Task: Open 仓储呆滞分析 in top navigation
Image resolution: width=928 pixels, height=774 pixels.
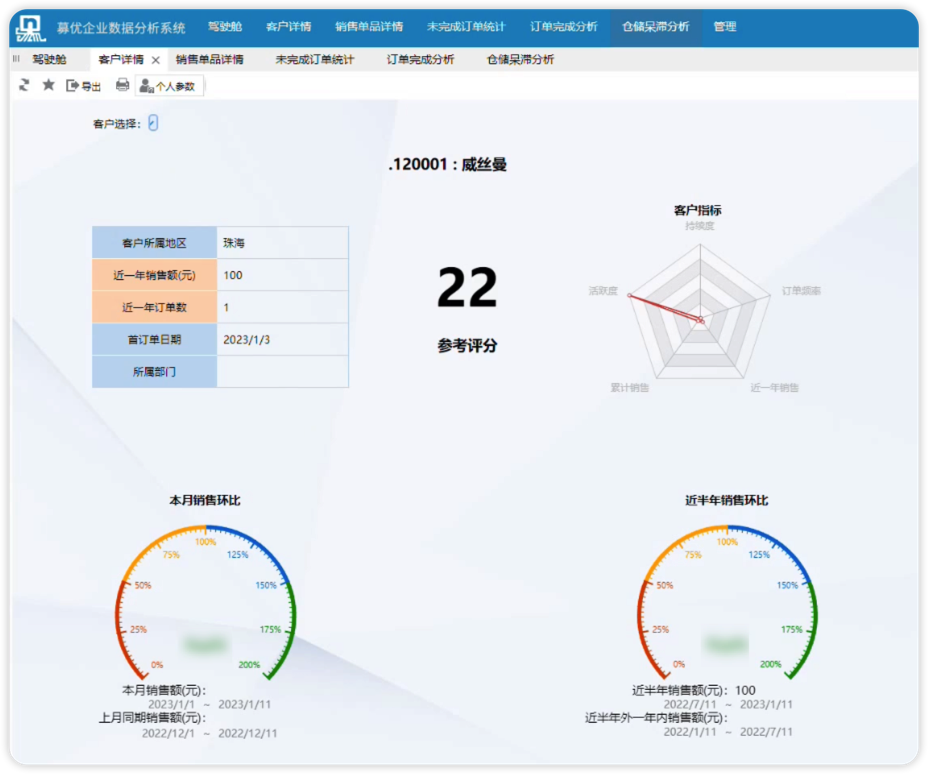Action: pos(655,27)
